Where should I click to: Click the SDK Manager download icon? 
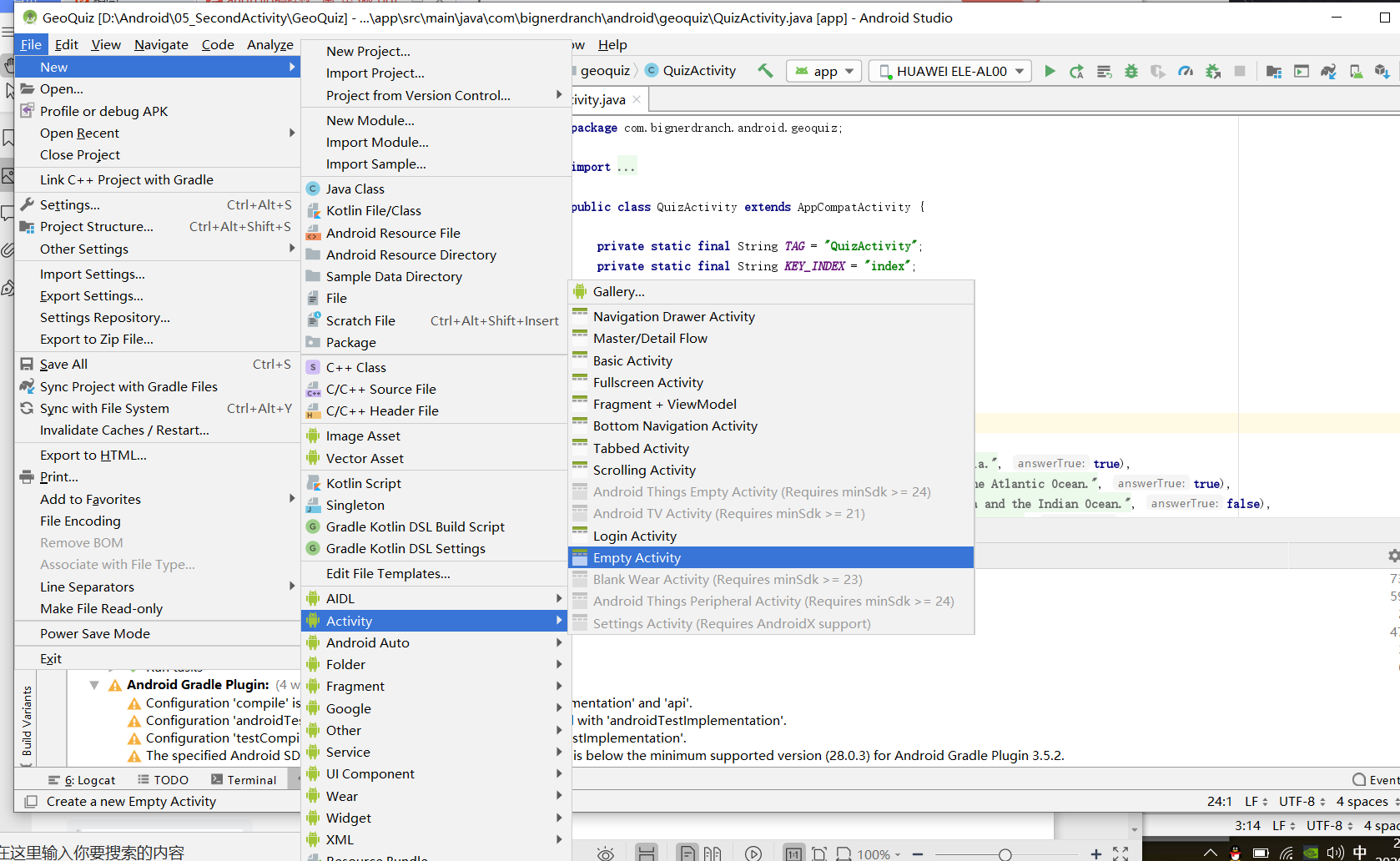point(1382,71)
